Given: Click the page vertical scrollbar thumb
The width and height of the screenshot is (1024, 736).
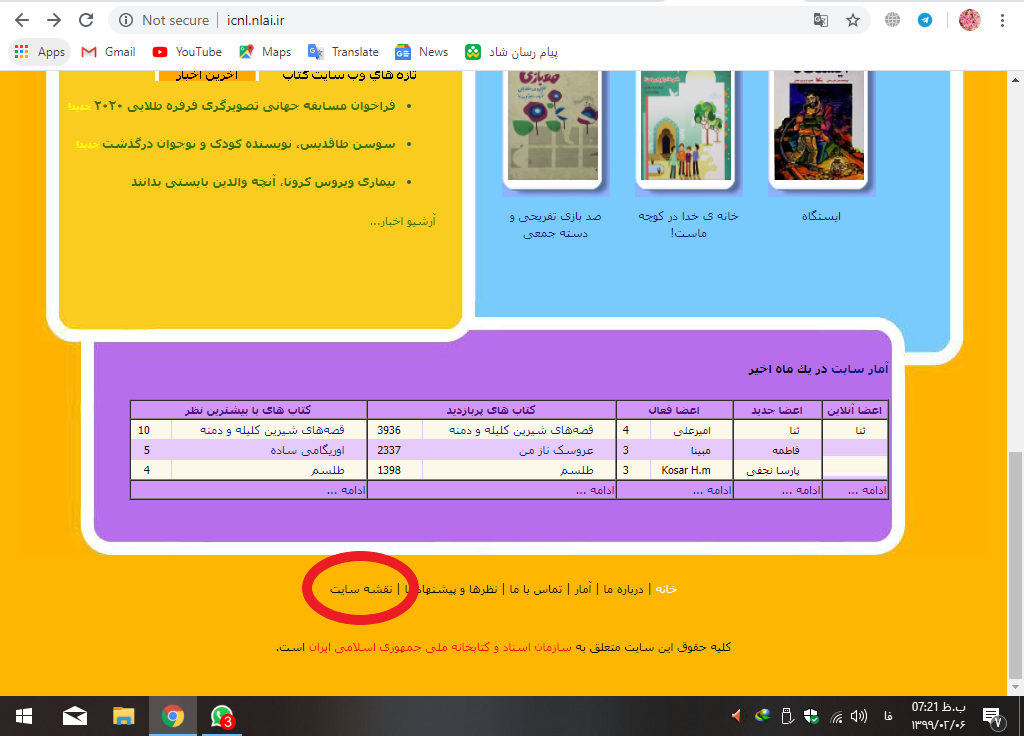Looking at the screenshot, I should [x=1015, y=570].
